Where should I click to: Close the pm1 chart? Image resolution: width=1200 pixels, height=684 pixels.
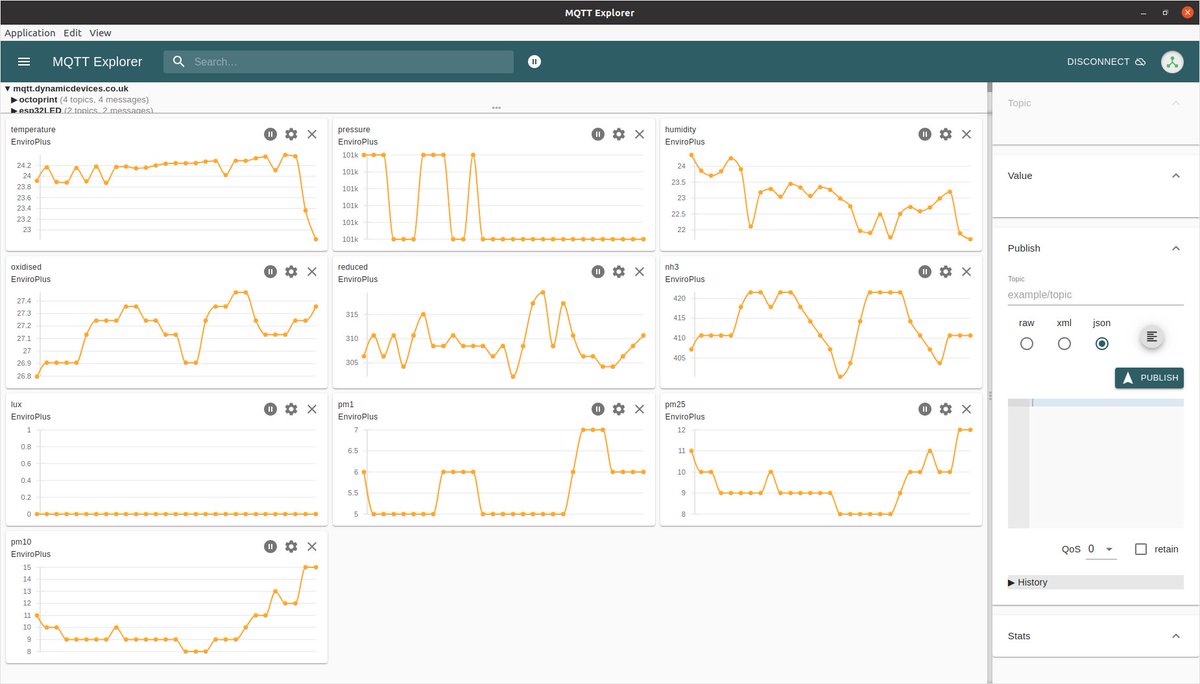click(x=639, y=409)
